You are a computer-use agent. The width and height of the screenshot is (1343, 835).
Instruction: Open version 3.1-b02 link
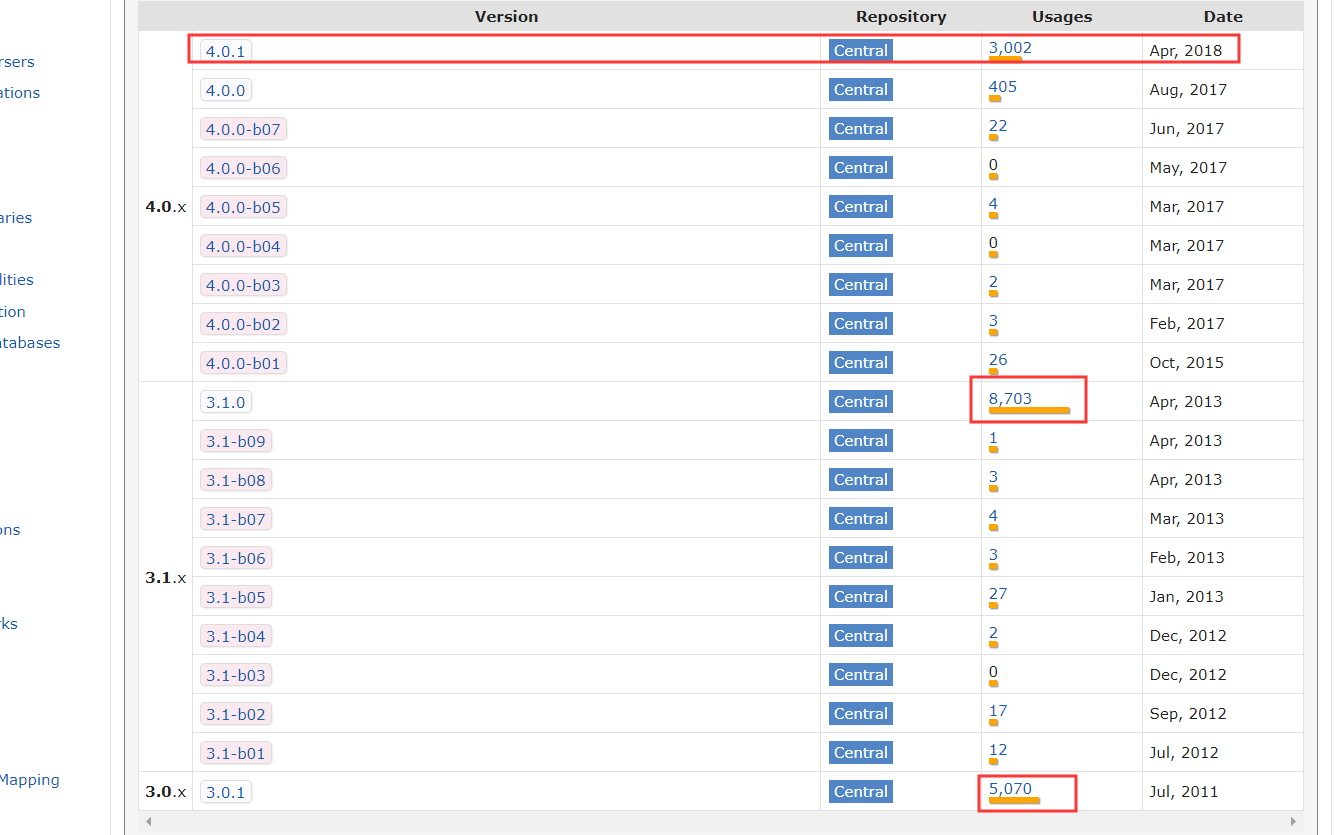(236, 714)
